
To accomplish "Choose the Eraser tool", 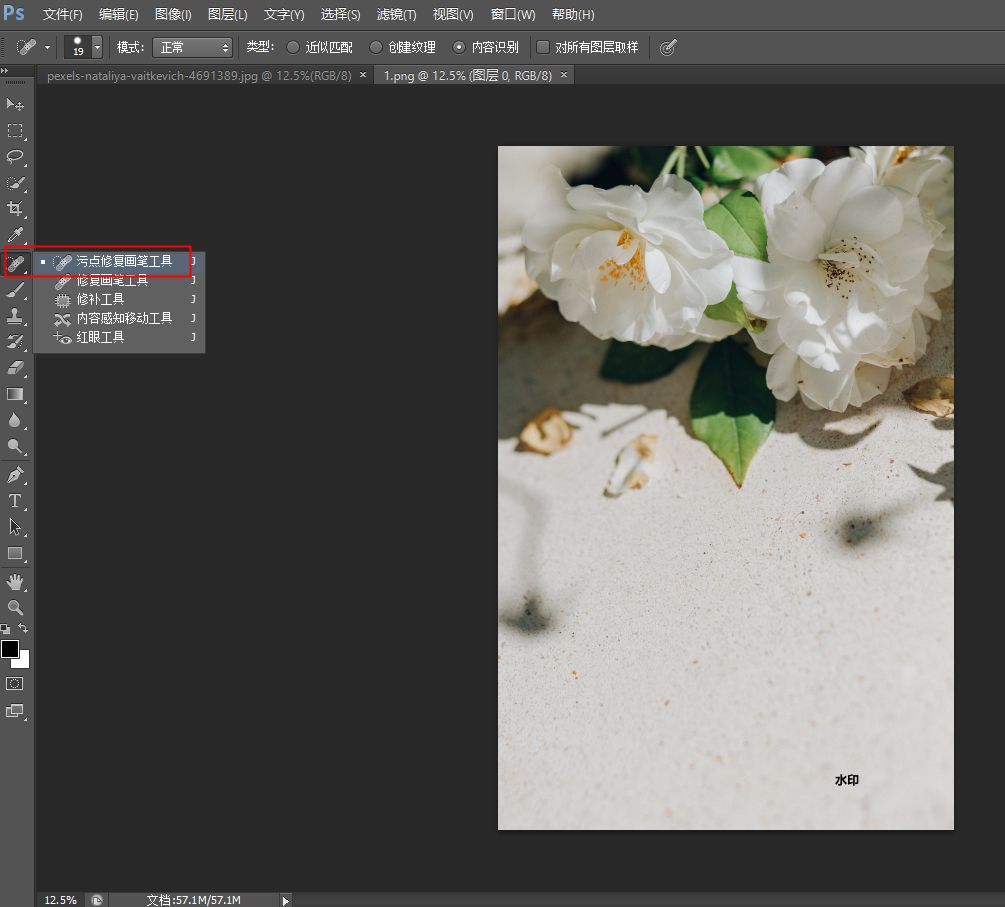I will pos(15,368).
